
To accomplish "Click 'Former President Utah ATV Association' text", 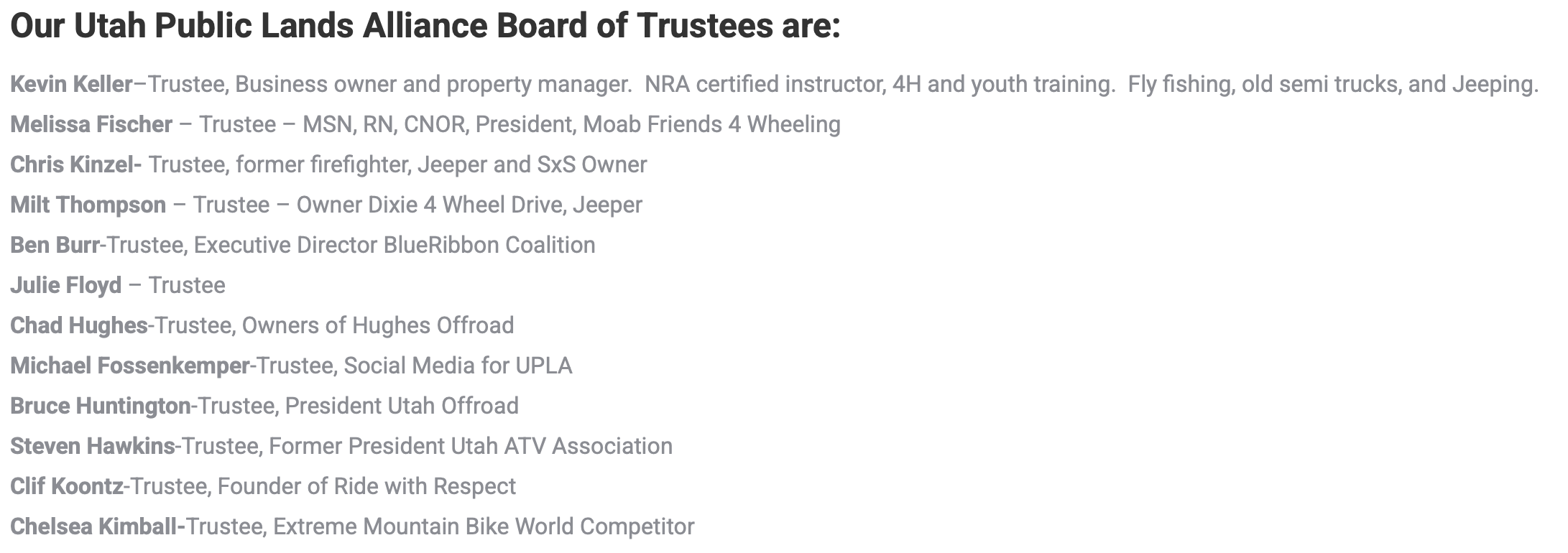I will [471, 447].
